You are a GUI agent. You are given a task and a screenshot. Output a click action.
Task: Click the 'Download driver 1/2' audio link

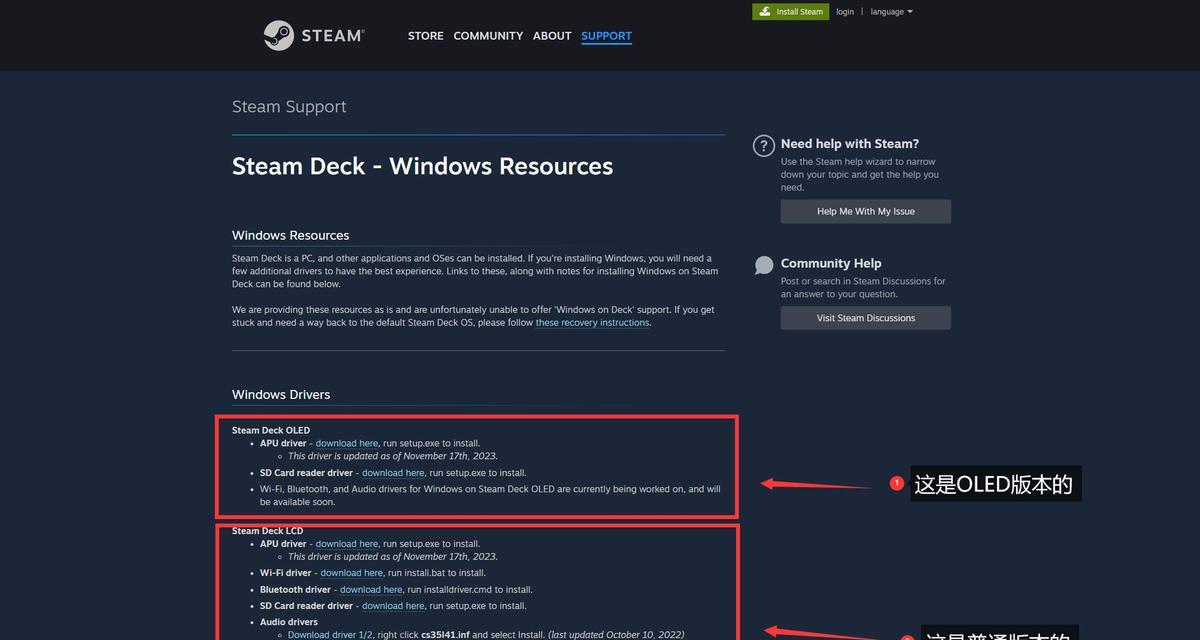coord(330,635)
